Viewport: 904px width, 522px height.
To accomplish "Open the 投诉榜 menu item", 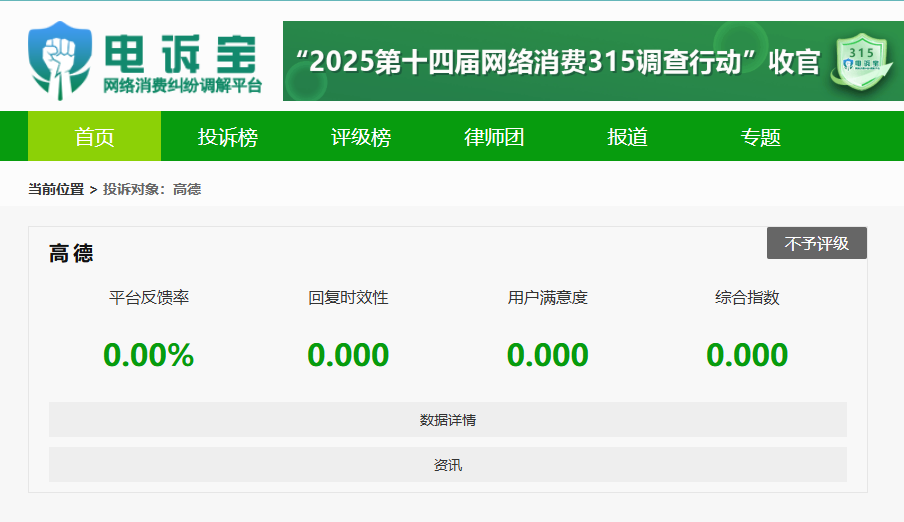I will pos(228,136).
